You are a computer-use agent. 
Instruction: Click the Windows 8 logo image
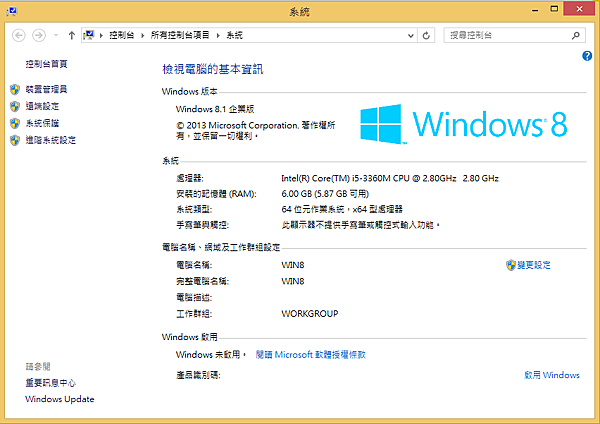[464, 124]
